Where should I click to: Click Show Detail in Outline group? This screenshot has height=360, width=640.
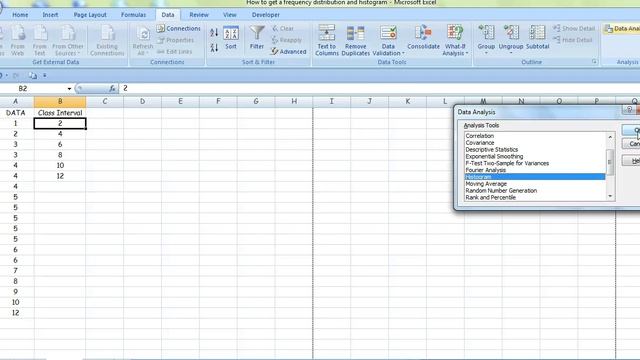coord(574,28)
